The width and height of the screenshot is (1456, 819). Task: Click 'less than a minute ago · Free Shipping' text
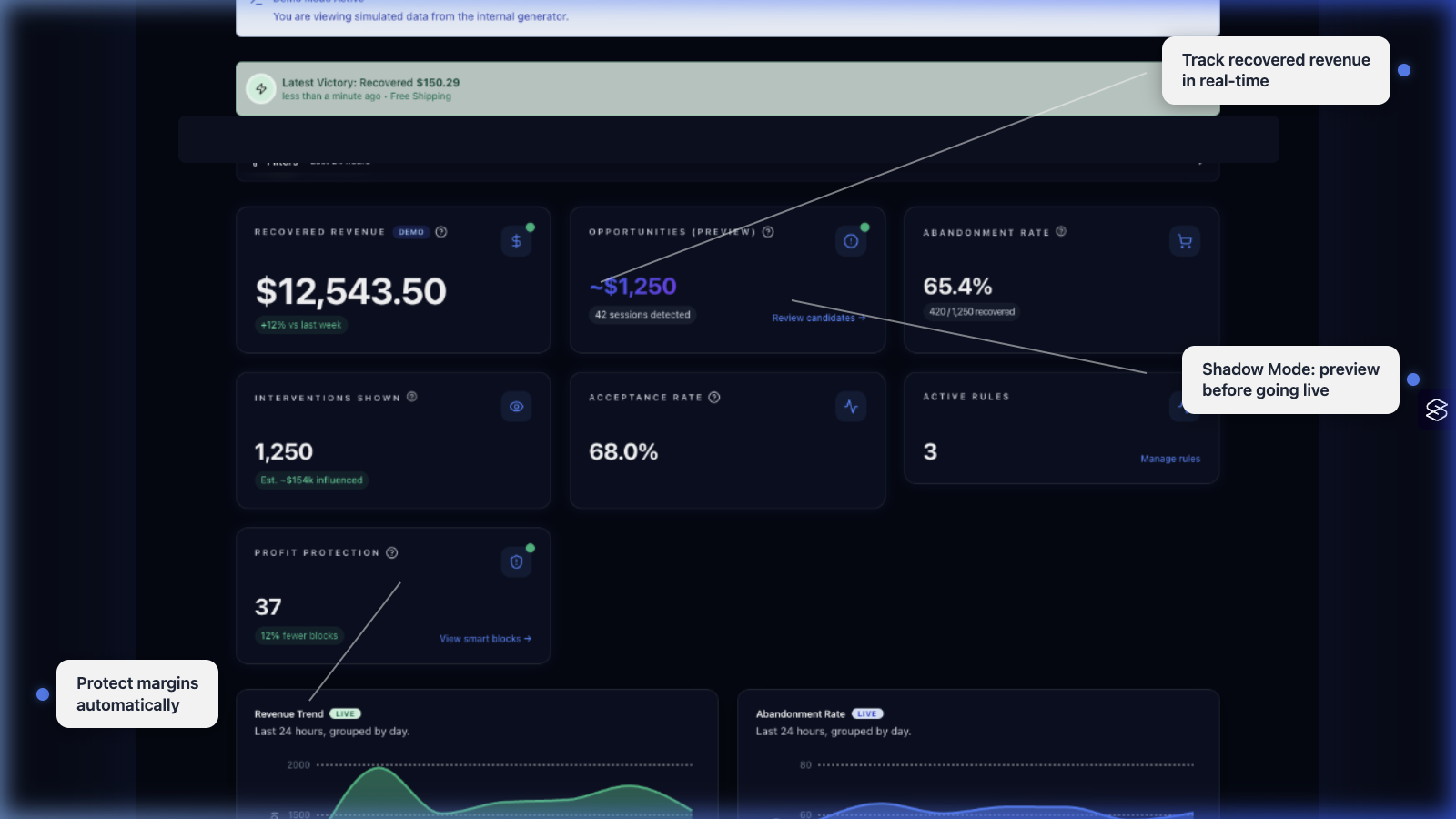click(366, 96)
